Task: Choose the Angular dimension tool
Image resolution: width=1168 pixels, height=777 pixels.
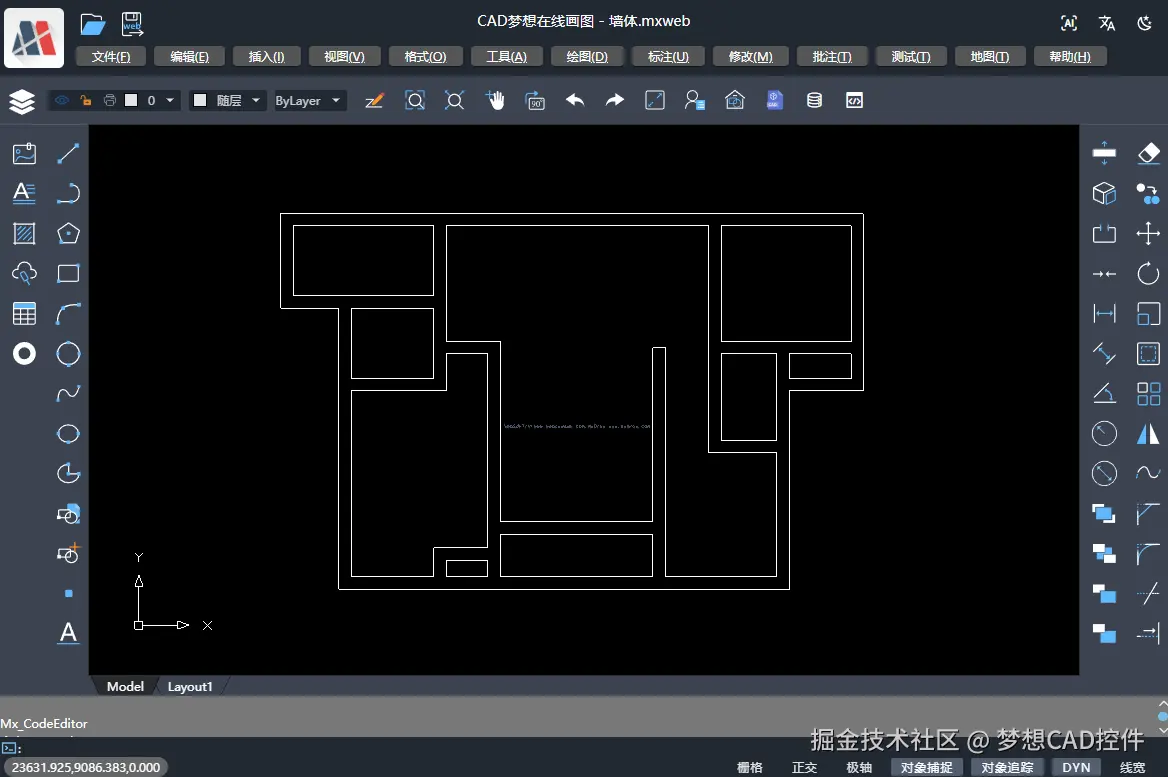Action: pos(1104,393)
